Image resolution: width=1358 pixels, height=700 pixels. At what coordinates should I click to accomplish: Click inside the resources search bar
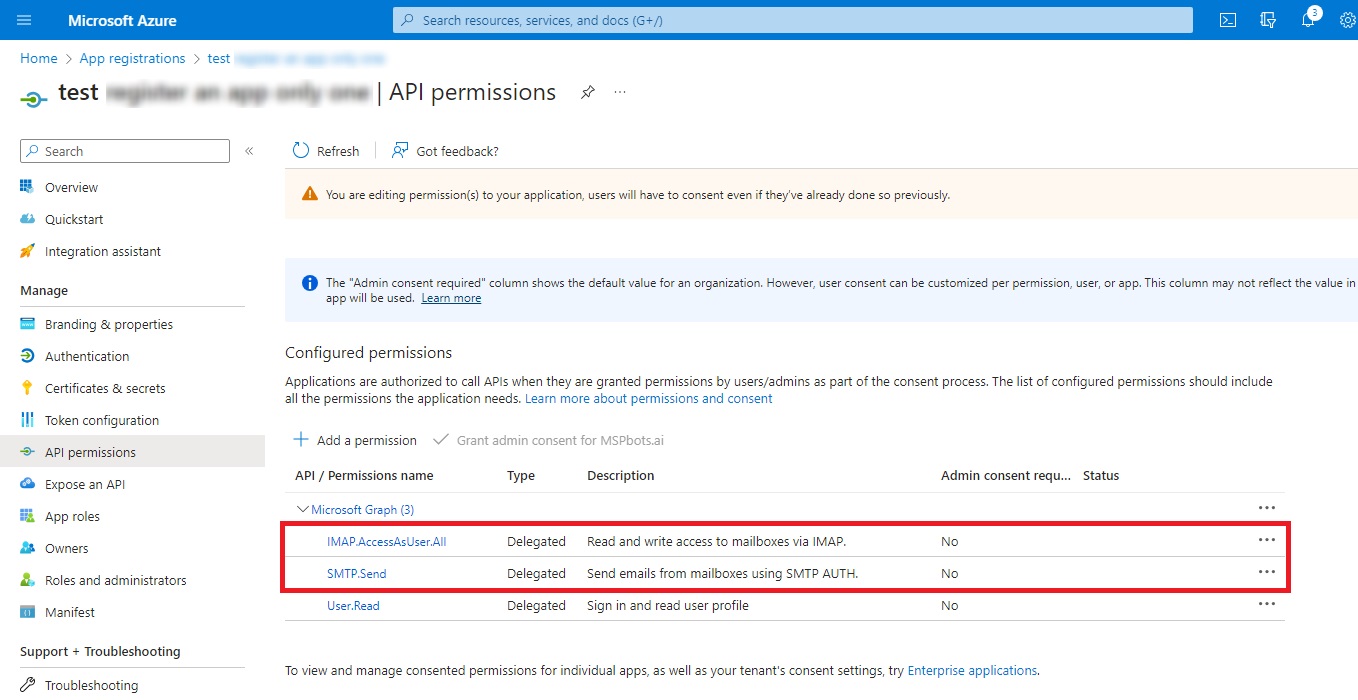[792, 19]
